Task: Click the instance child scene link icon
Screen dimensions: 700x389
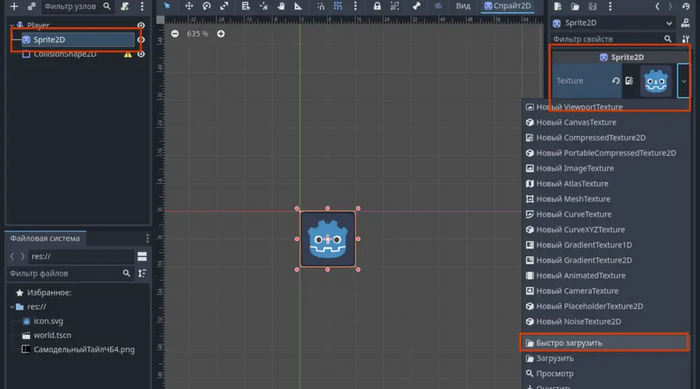Action: point(31,6)
